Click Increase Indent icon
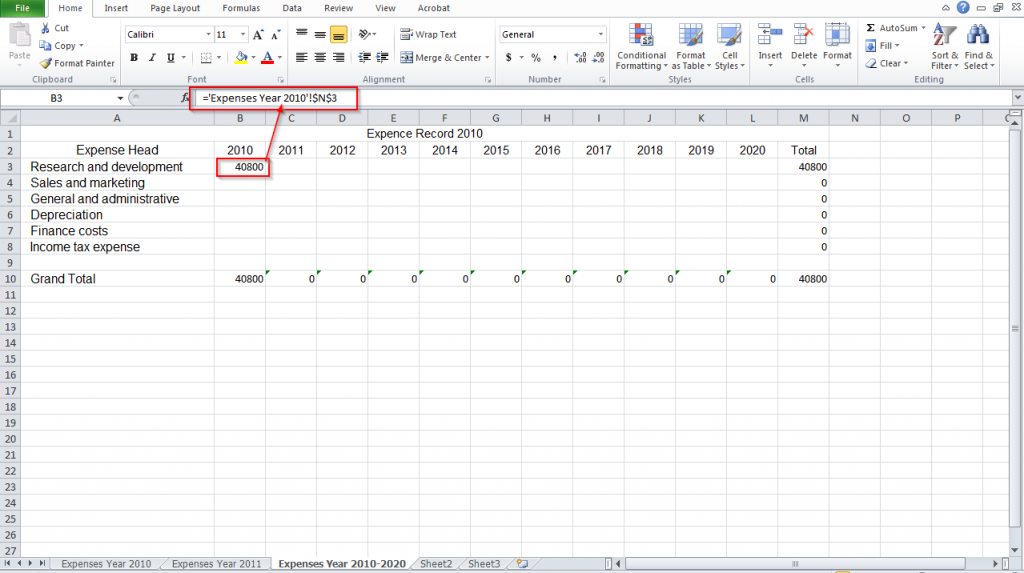The width and height of the screenshot is (1024, 573). (383, 57)
